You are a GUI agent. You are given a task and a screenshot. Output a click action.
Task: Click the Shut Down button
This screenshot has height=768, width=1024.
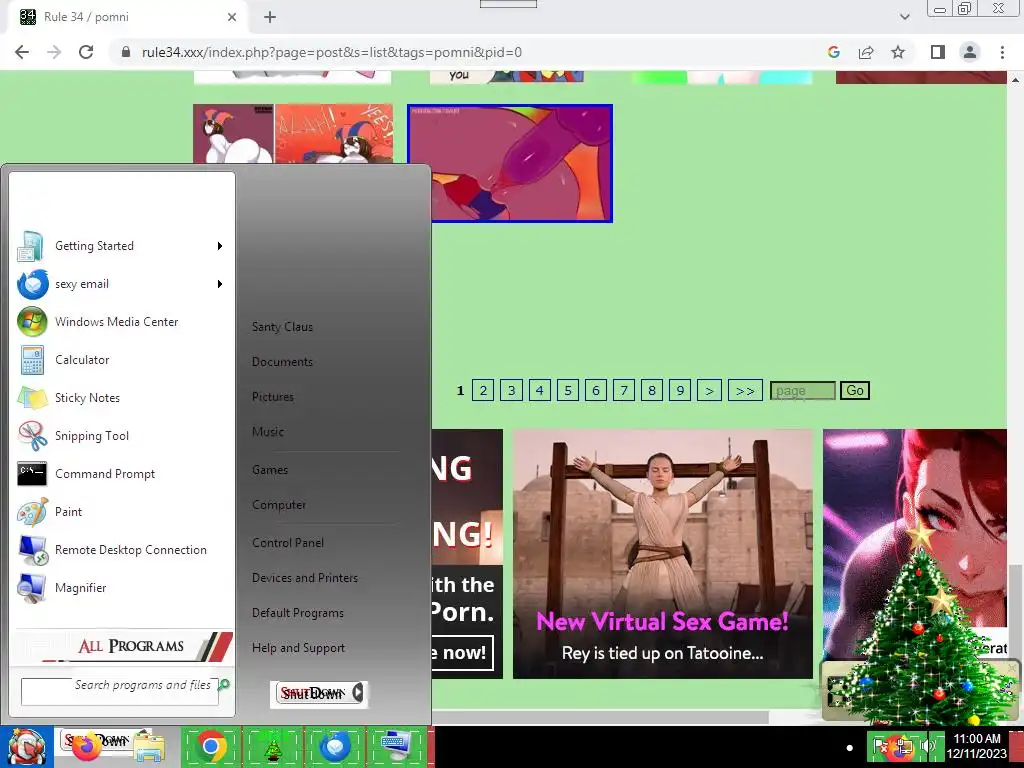pyautogui.click(x=312, y=694)
